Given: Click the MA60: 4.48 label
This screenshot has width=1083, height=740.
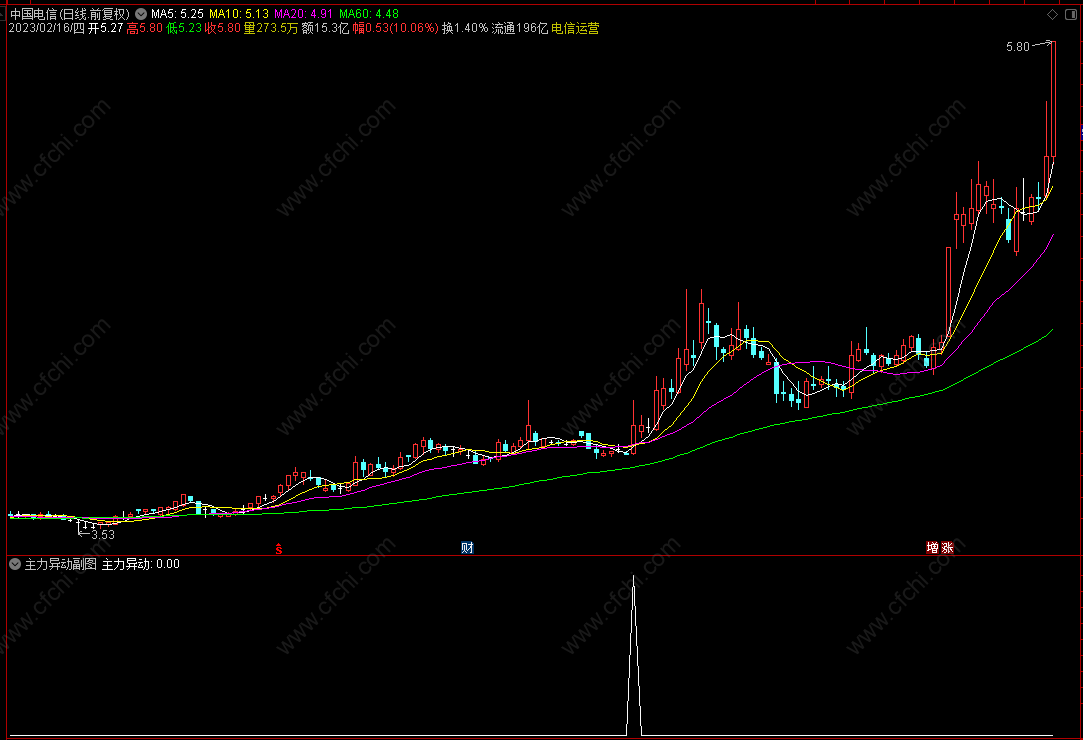Looking at the screenshot, I should [369, 14].
